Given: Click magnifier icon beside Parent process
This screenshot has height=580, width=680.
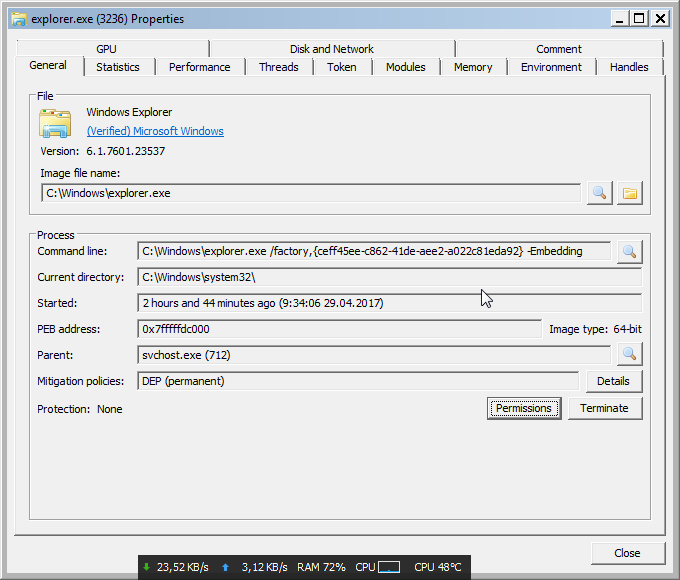Looking at the screenshot, I should [x=630, y=354].
